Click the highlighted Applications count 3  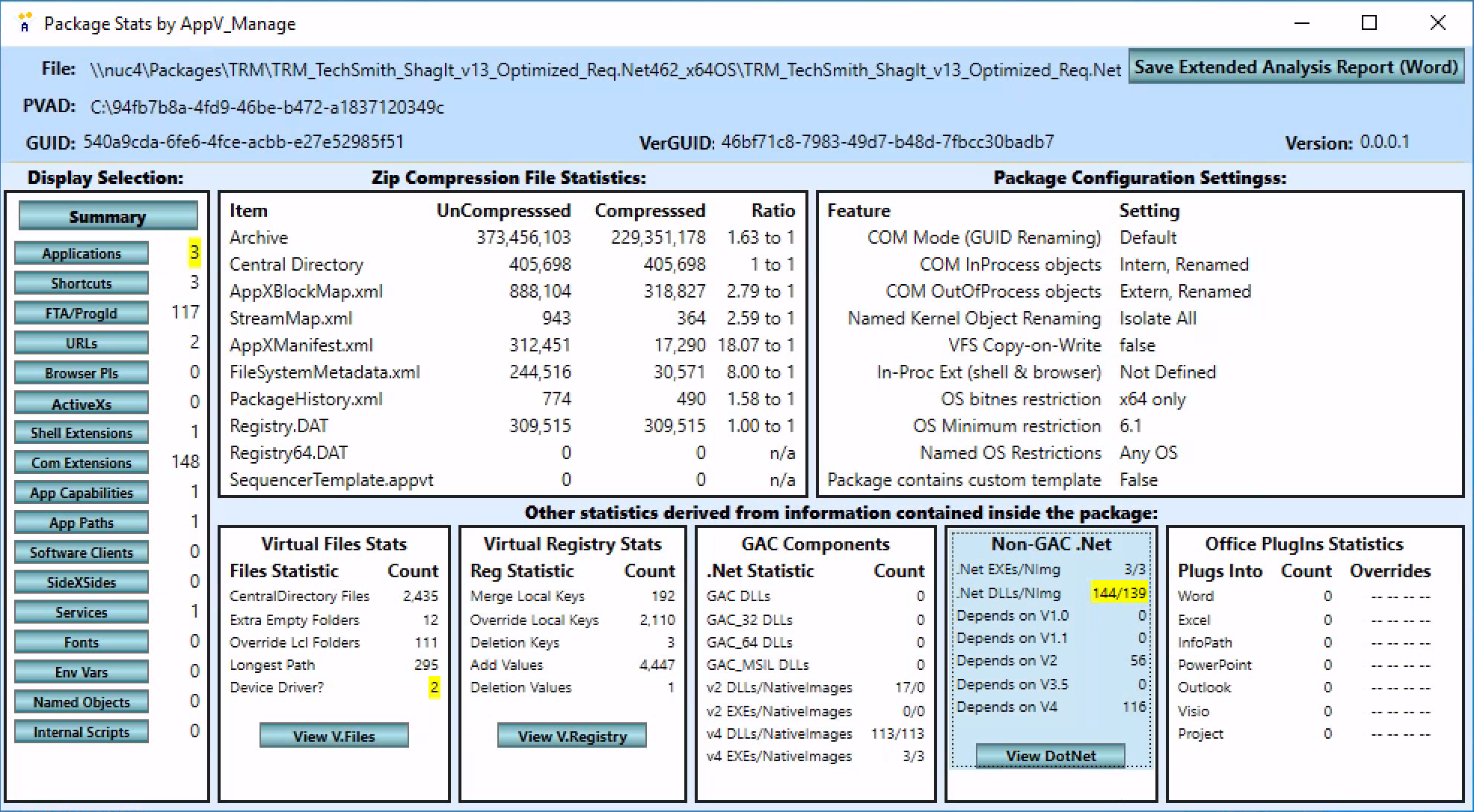194,253
